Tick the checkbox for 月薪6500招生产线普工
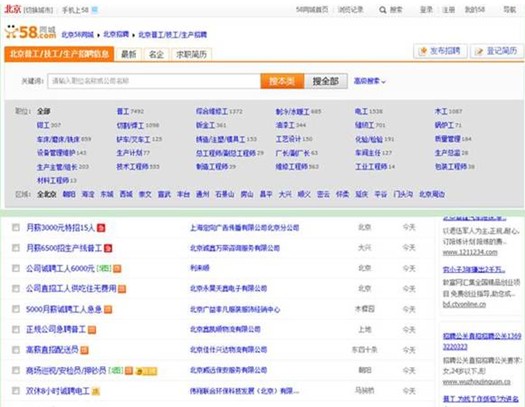Screen dimensions: 525x407 16,248
